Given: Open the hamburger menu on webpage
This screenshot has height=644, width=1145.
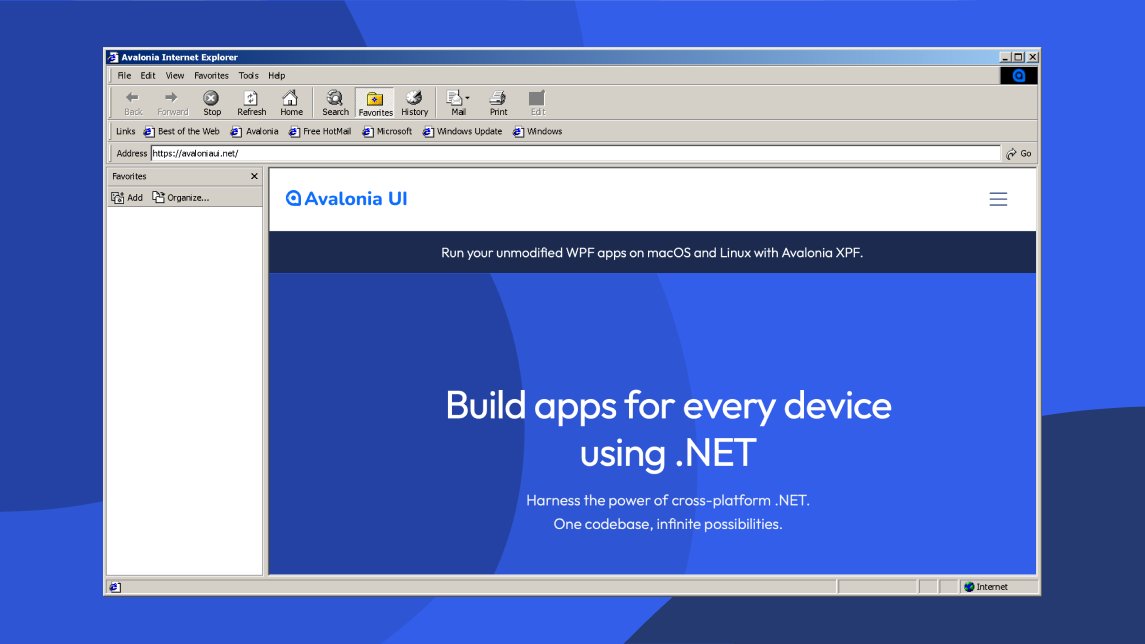Looking at the screenshot, I should (x=998, y=199).
